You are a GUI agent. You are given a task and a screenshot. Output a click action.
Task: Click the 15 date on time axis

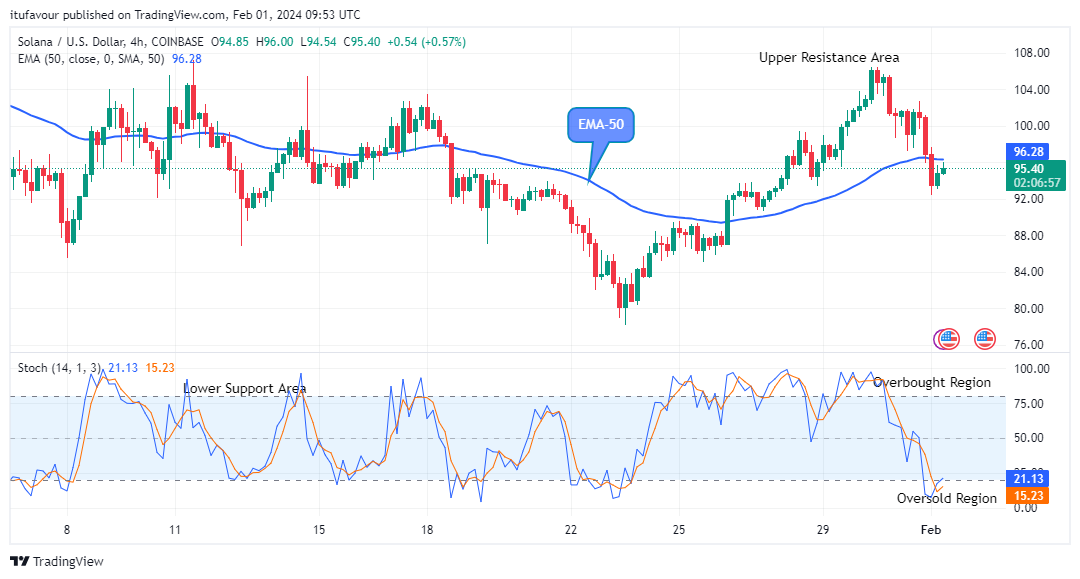pos(319,529)
